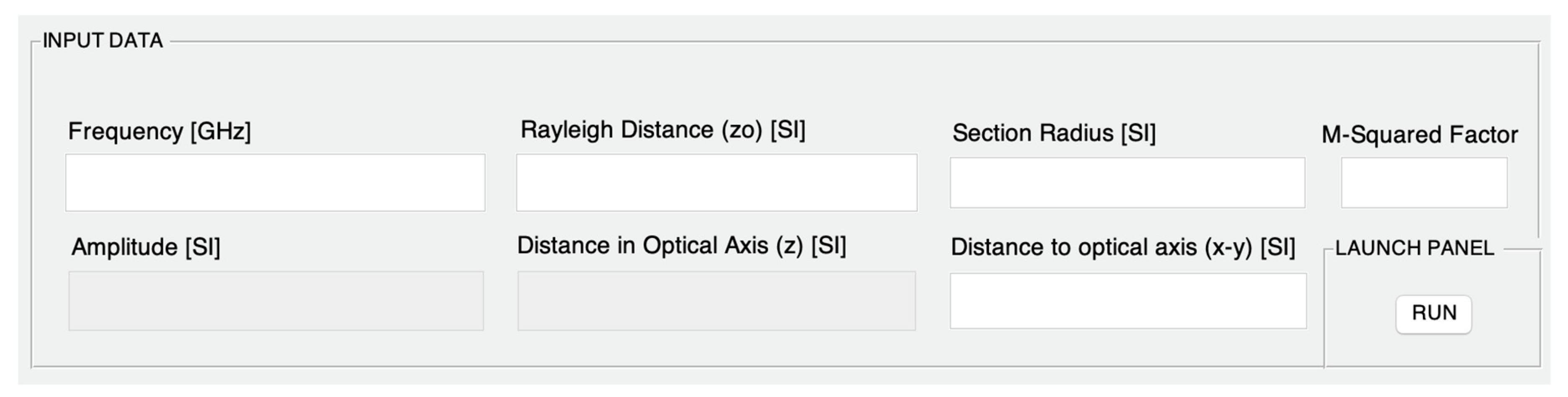Focus the Distance to optical axis (x-y) field
The width and height of the screenshot is (1568, 397).
[1128, 301]
